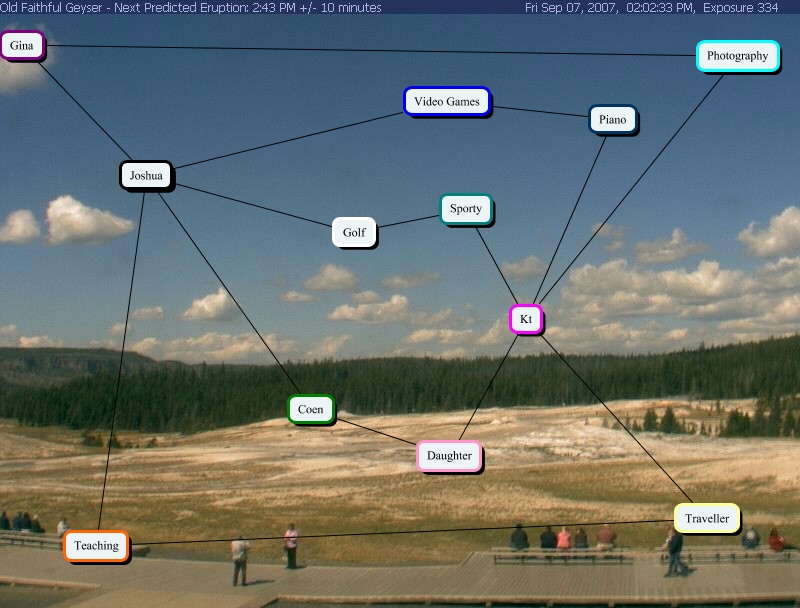Select the edge between Coen and Daughter
Viewport: 800px width, 608px height.
point(375,431)
